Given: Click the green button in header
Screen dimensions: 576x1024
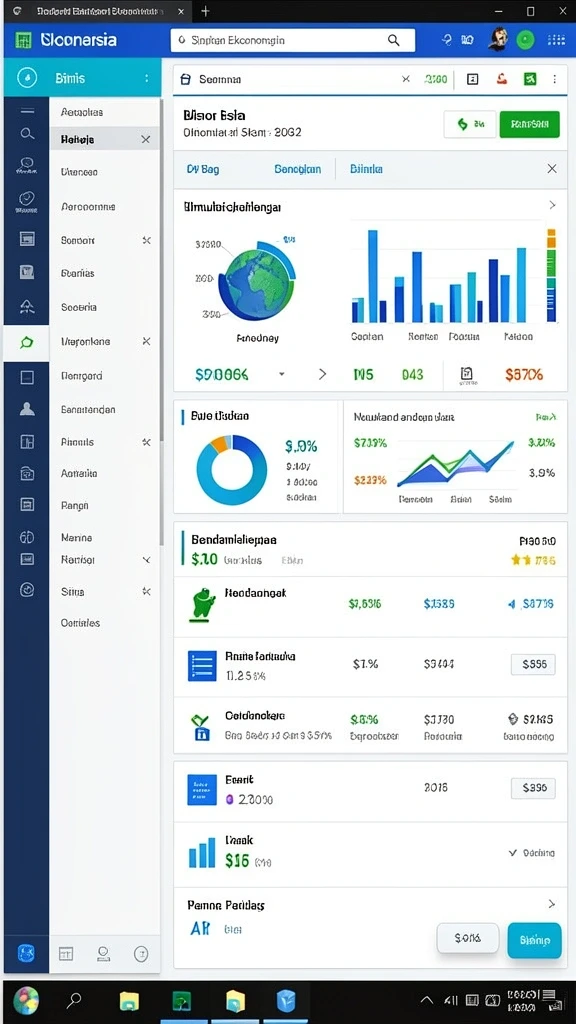Looking at the screenshot, I should tap(529, 123).
